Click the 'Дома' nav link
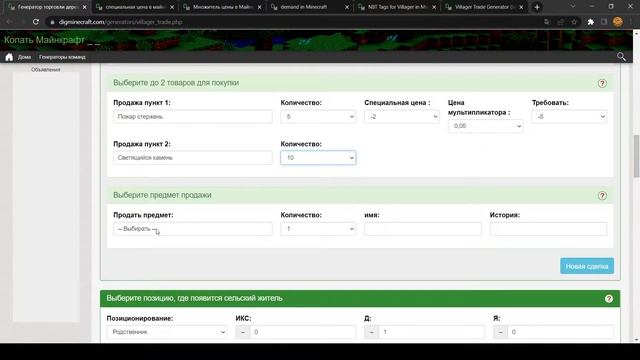640x360 pixels. (24, 57)
